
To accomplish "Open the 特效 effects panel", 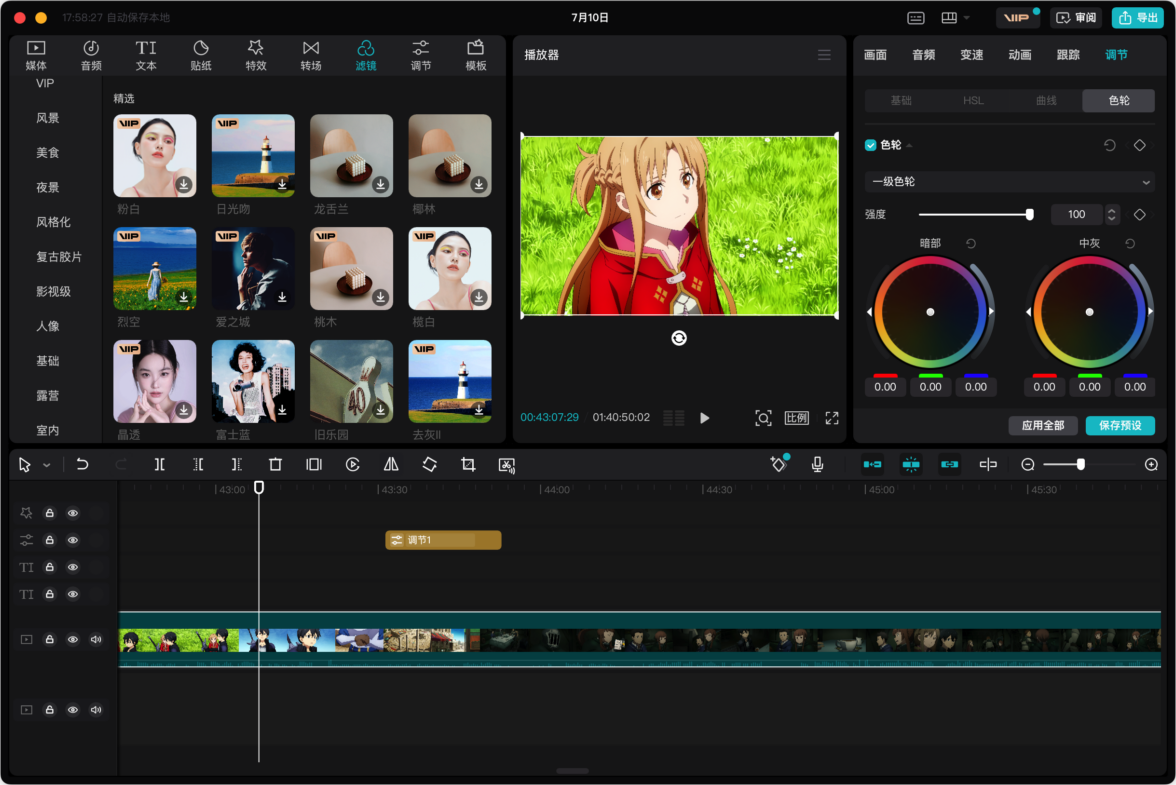I will [x=256, y=55].
